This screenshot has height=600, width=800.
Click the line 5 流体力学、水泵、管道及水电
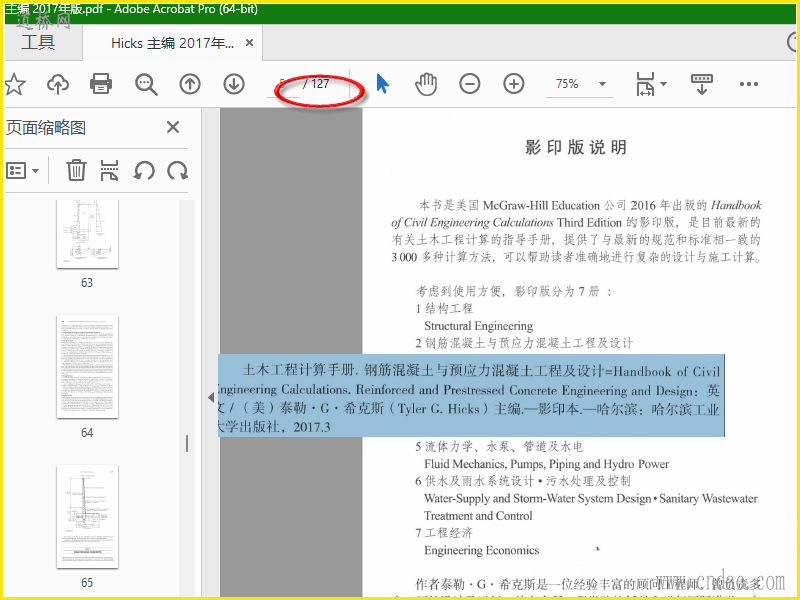(498, 446)
